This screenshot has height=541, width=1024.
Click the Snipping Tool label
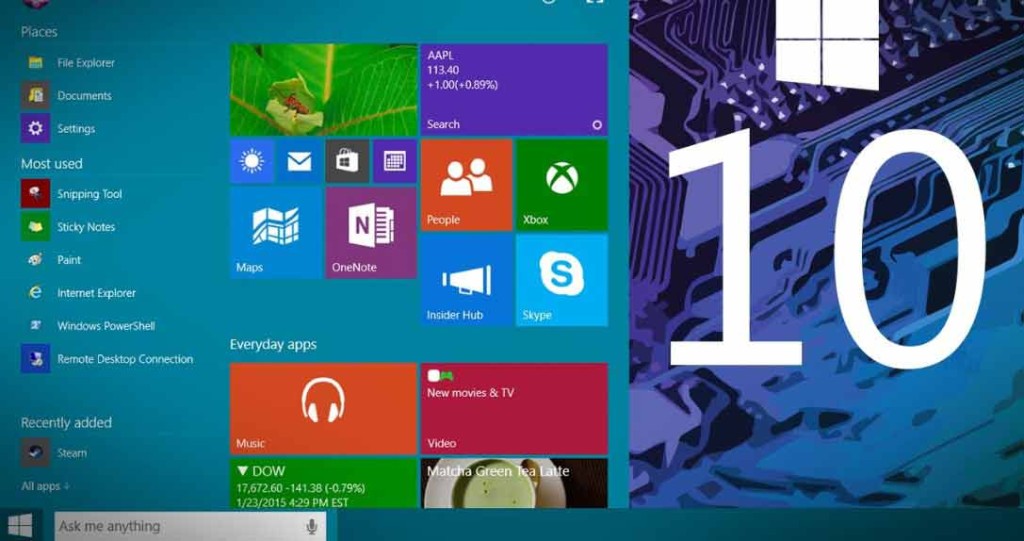pyautogui.click(x=89, y=194)
